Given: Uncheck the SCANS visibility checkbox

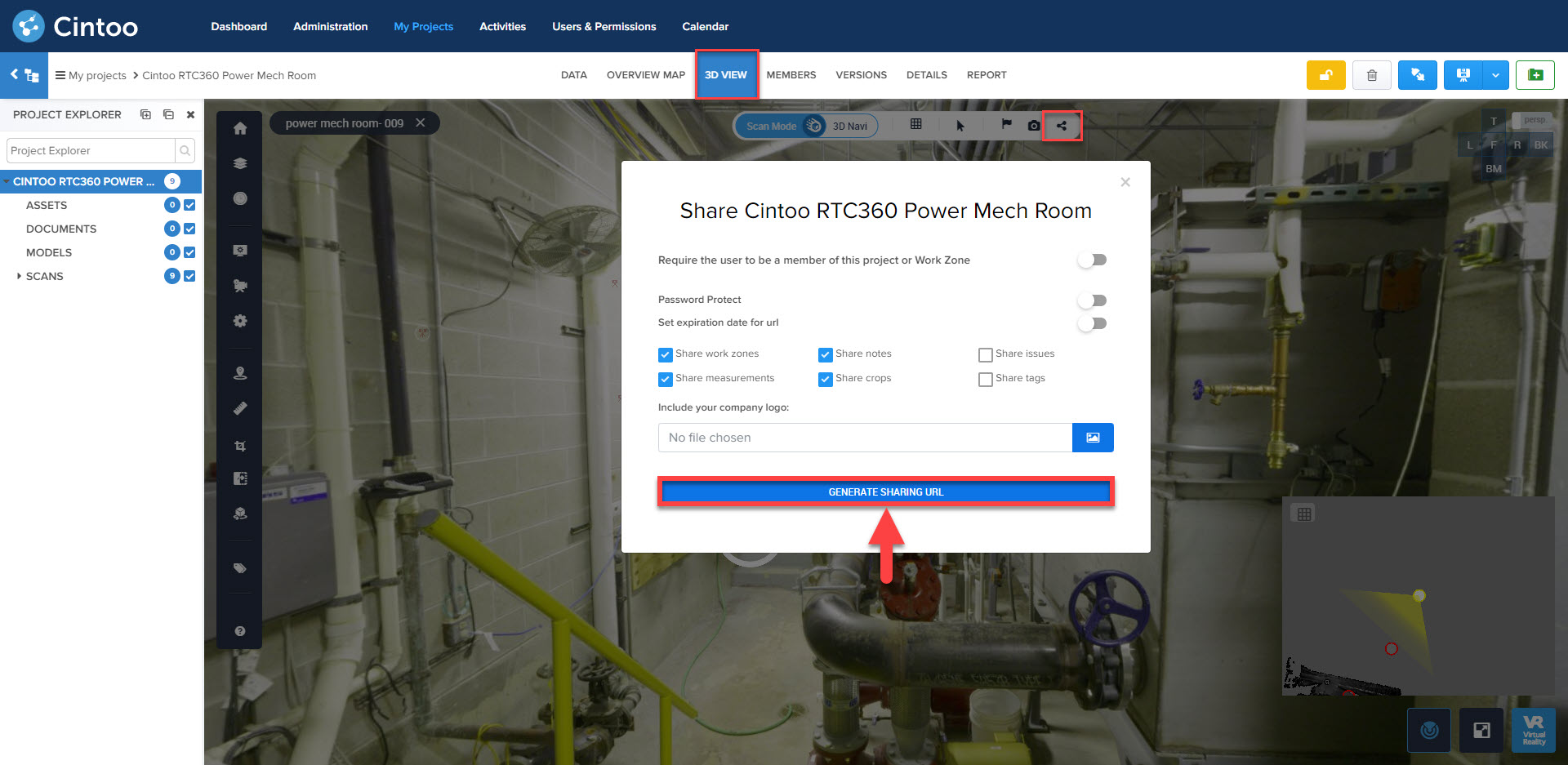Looking at the screenshot, I should [x=189, y=276].
